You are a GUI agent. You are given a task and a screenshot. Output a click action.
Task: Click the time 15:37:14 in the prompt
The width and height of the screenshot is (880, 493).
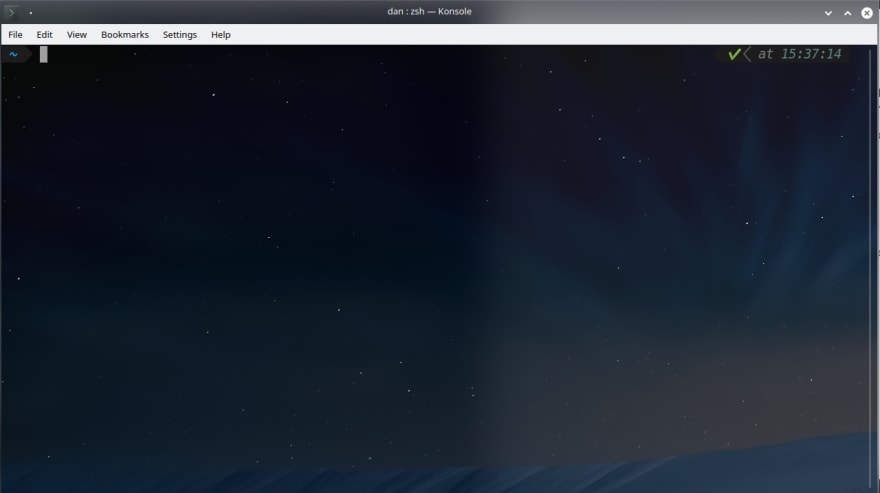coord(811,54)
